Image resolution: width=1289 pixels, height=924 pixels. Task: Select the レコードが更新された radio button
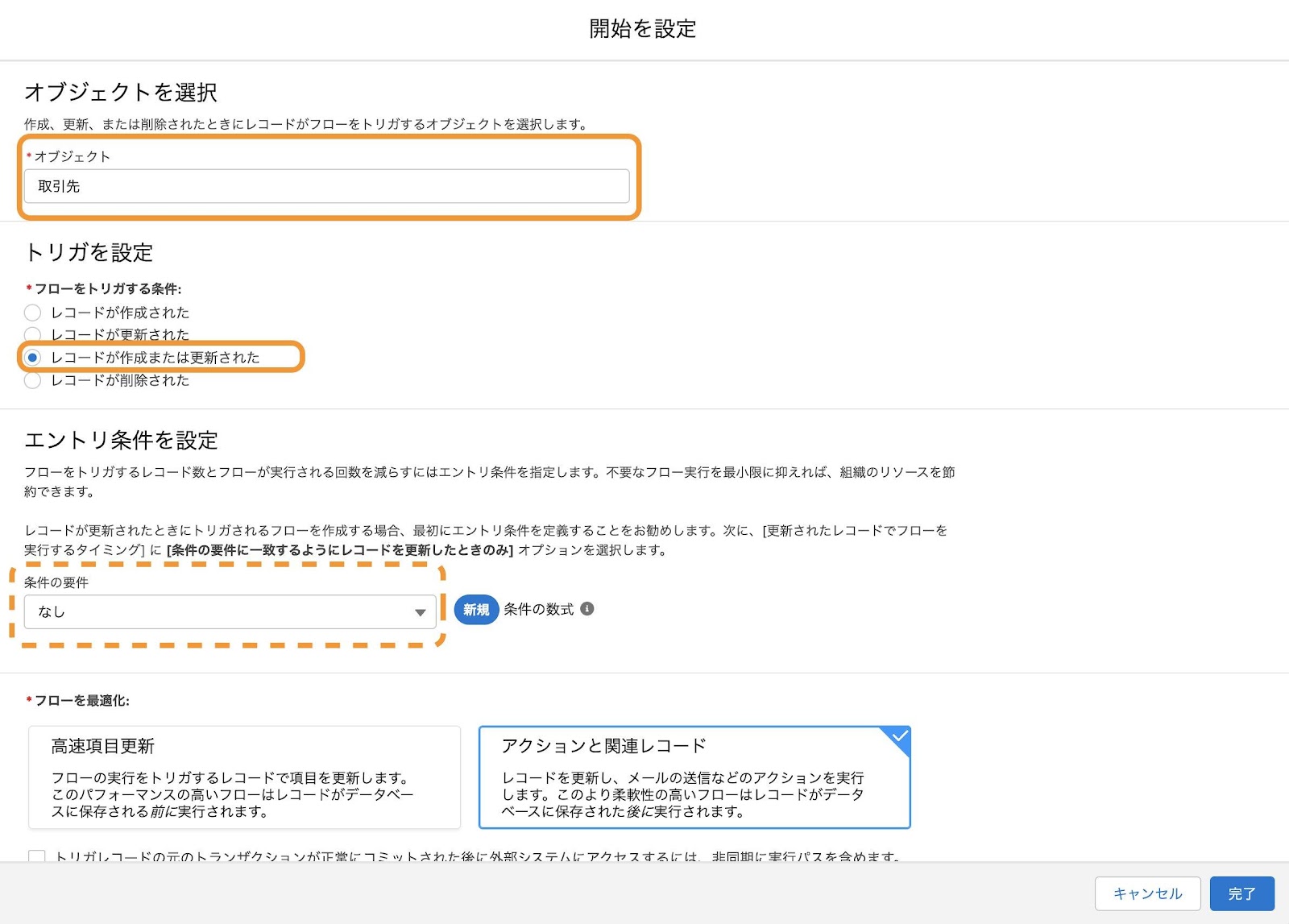(32, 334)
